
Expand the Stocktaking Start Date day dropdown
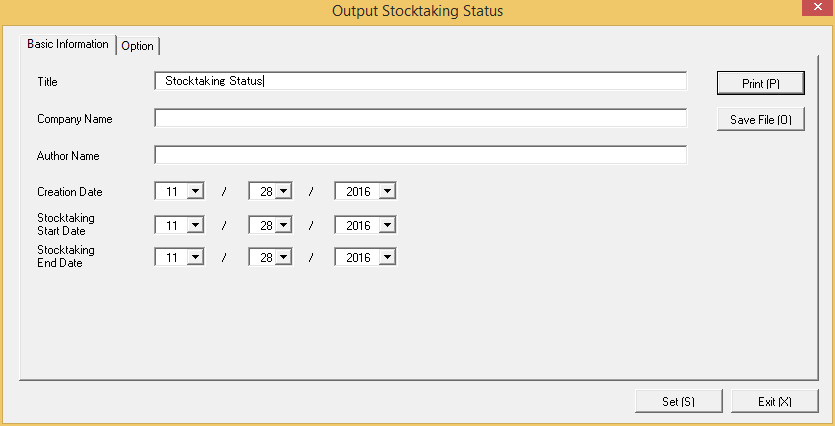pos(283,225)
